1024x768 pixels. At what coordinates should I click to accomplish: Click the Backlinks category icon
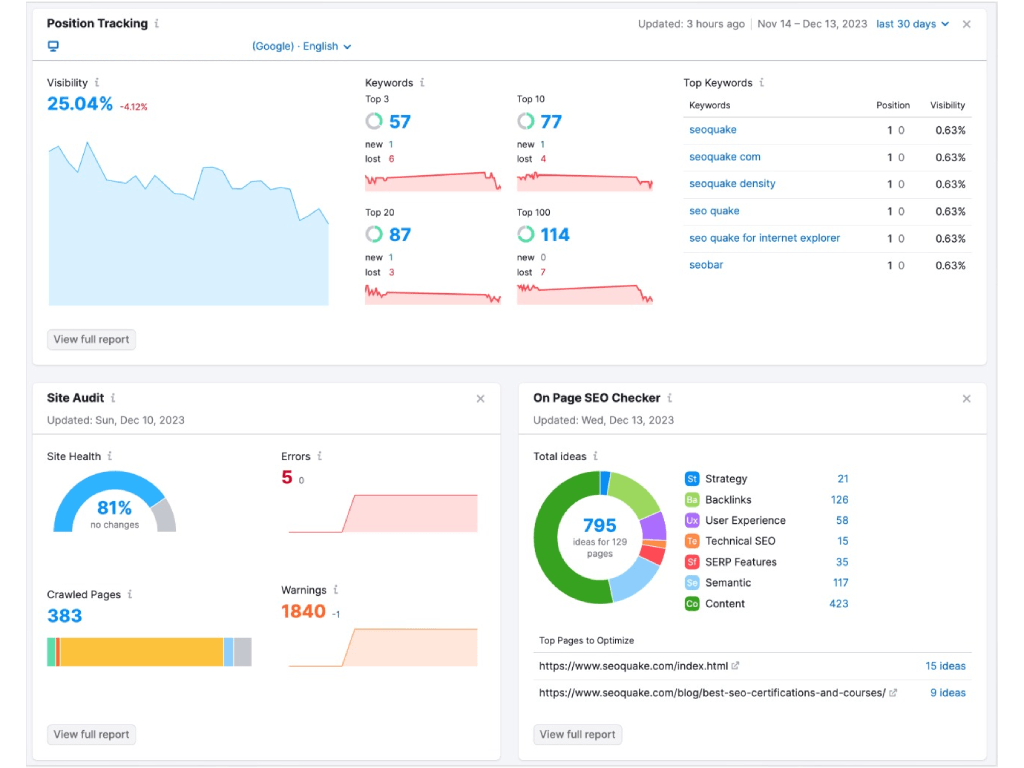(x=692, y=500)
